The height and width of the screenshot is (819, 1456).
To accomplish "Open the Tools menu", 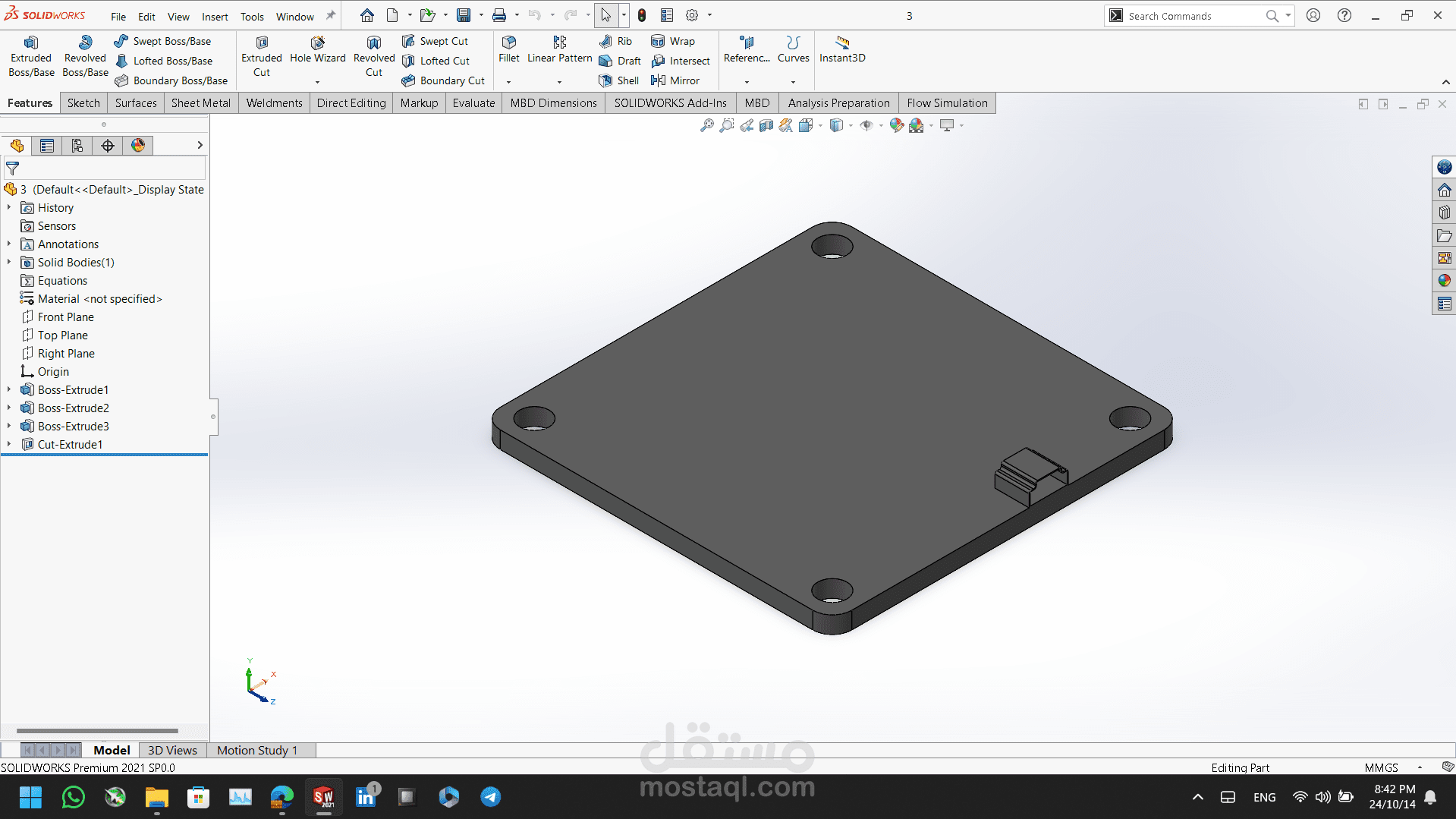I will (x=252, y=17).
